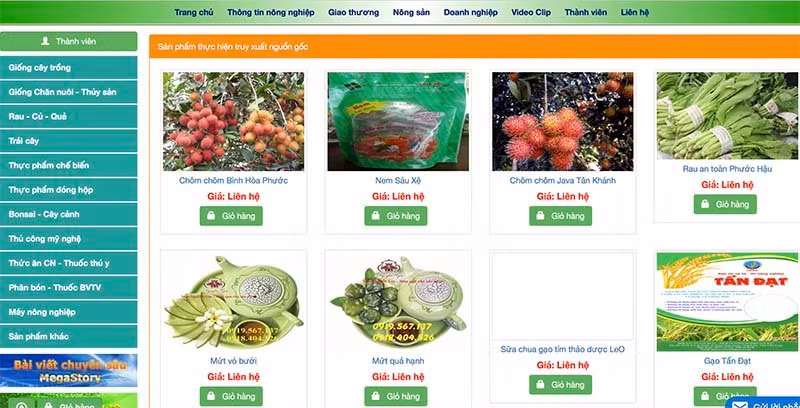Open the Gạo Tấn Đạt product image
The height and width of the screenshot is (408, 800).
click(727, 301)
